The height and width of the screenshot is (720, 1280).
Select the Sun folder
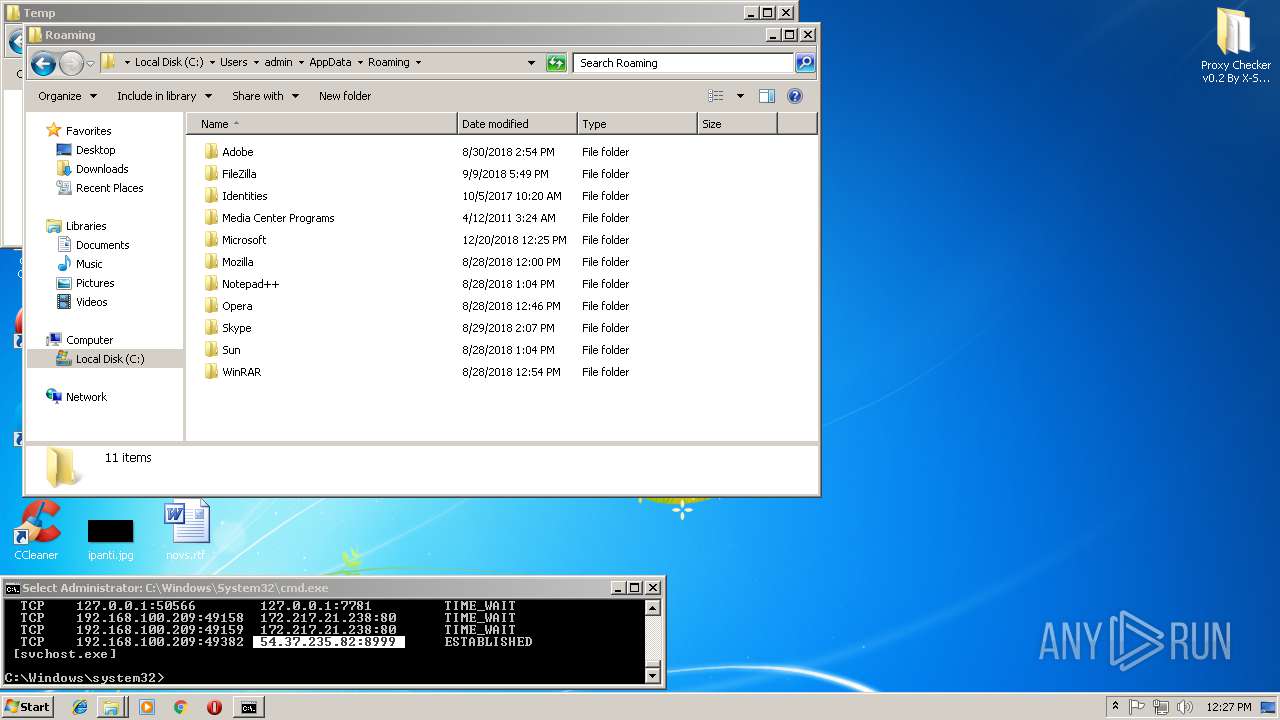click(x=222, y=350)
